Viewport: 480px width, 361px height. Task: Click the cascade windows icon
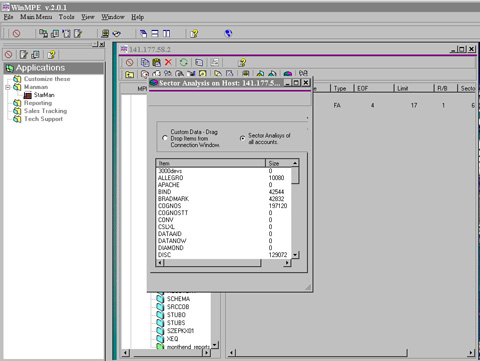coord(143,33)
